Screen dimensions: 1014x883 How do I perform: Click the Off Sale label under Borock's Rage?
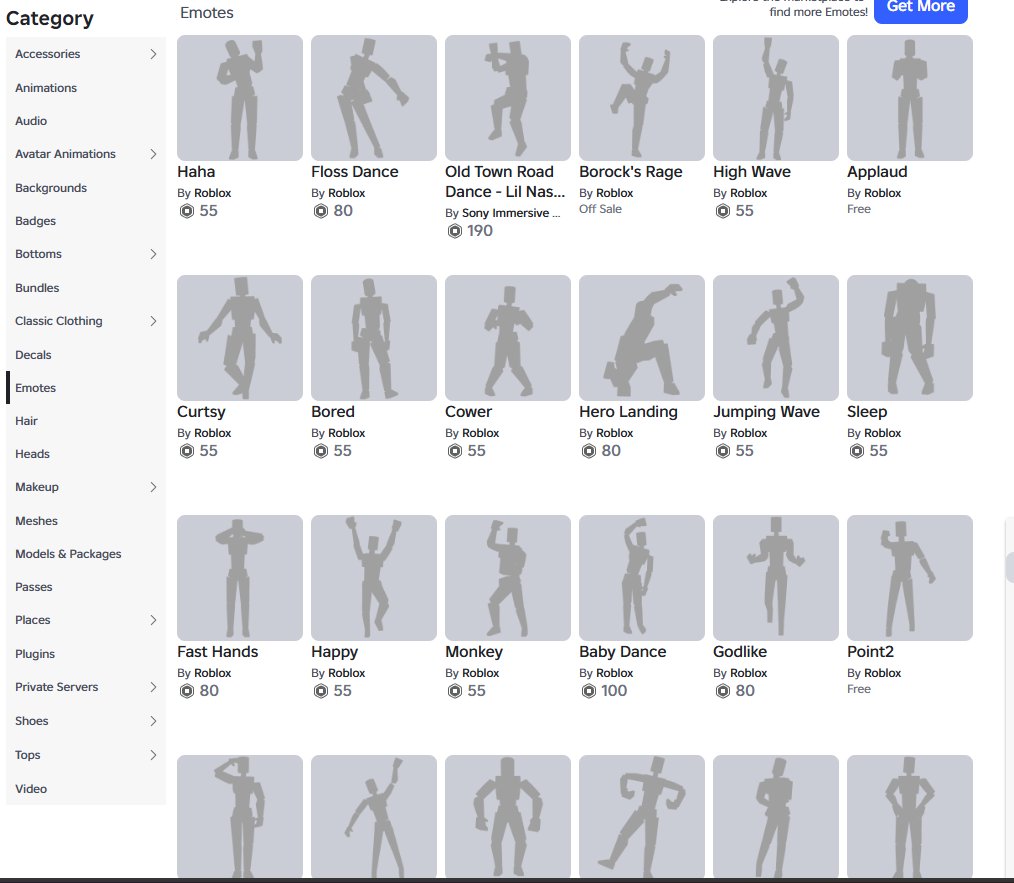599,209
